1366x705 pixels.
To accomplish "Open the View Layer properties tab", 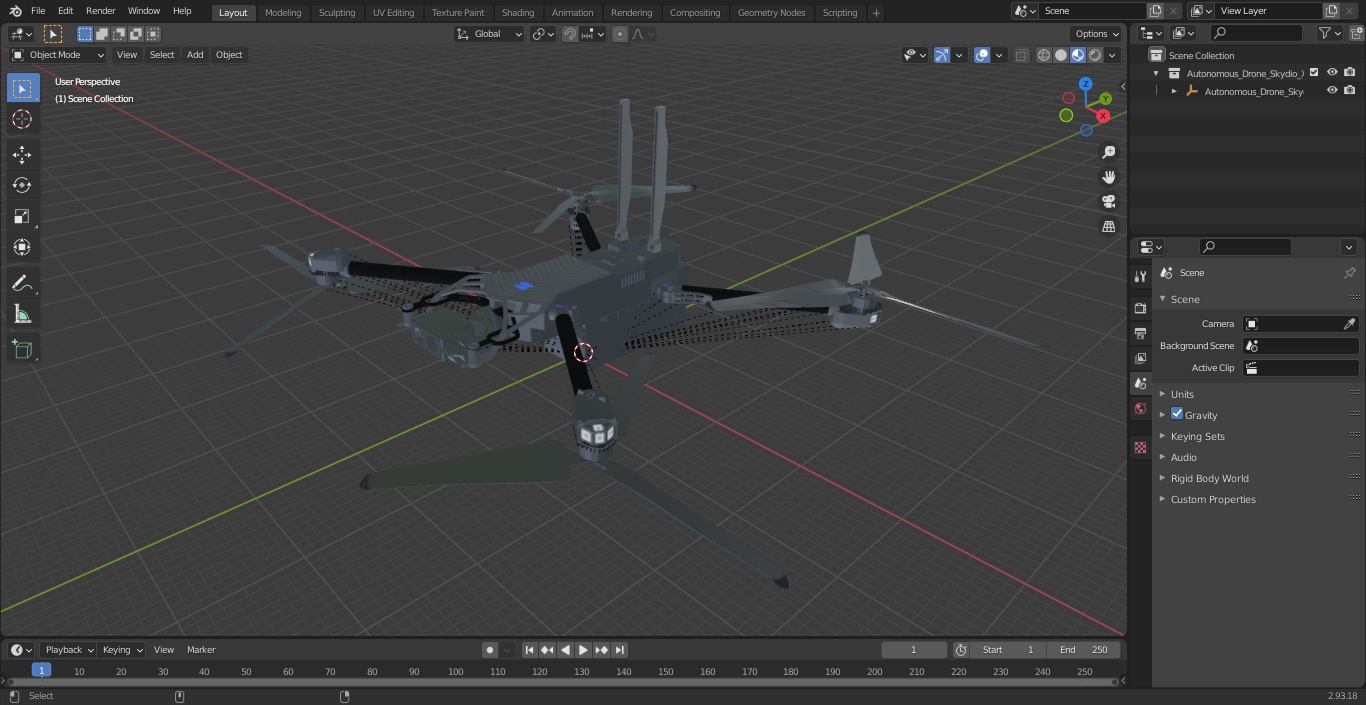I will click(1140, 358).
